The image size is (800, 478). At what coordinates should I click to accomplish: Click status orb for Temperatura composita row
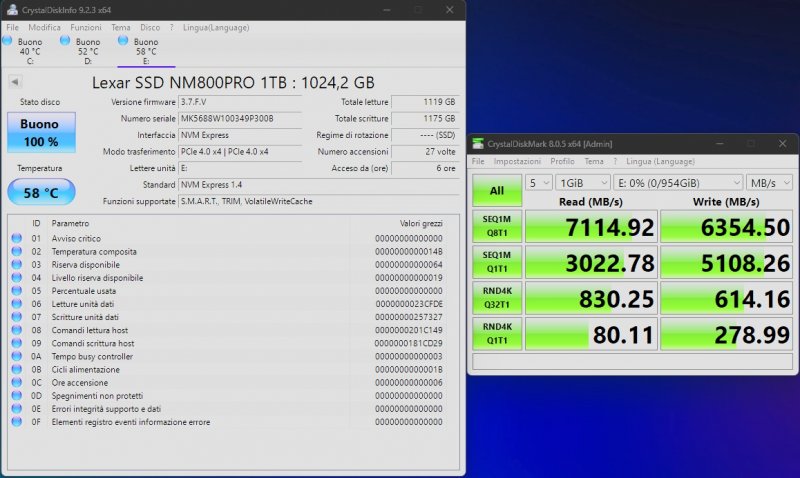[16, 251]
